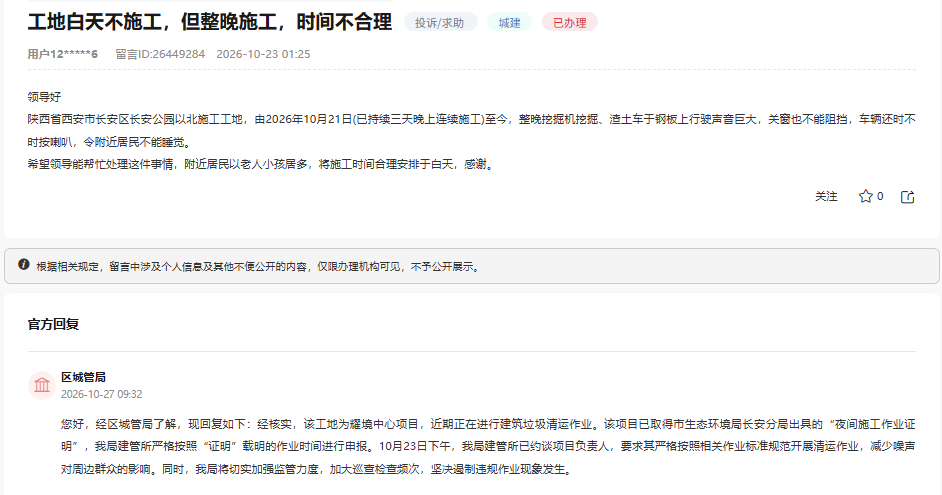Click the complaint paragraph starting 陕西省西安市长安区
Image resolution: width=942 pixels, height=495 pixels.
(x=472, y=131)
